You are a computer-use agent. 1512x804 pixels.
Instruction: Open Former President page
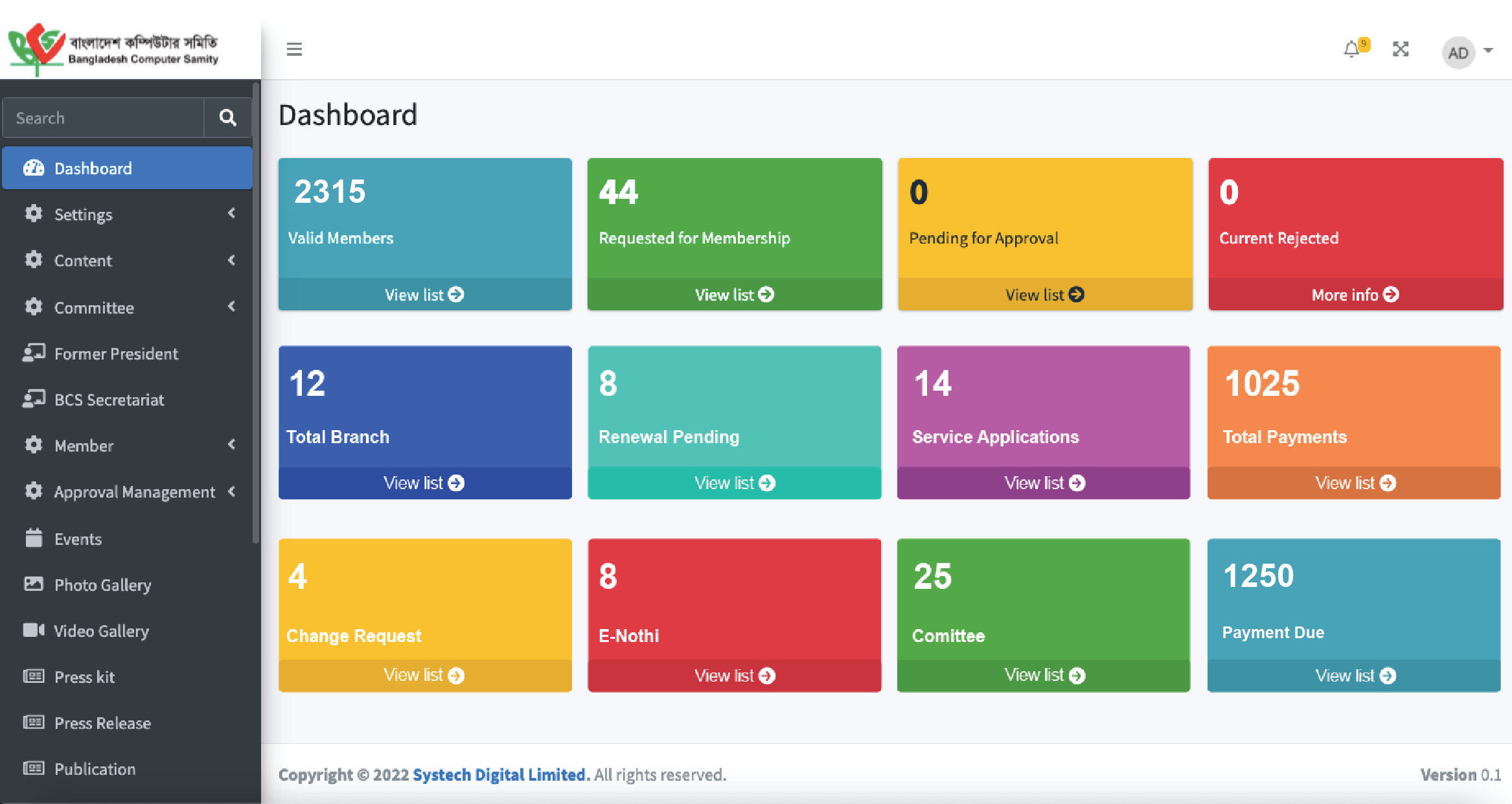[116, 354]
